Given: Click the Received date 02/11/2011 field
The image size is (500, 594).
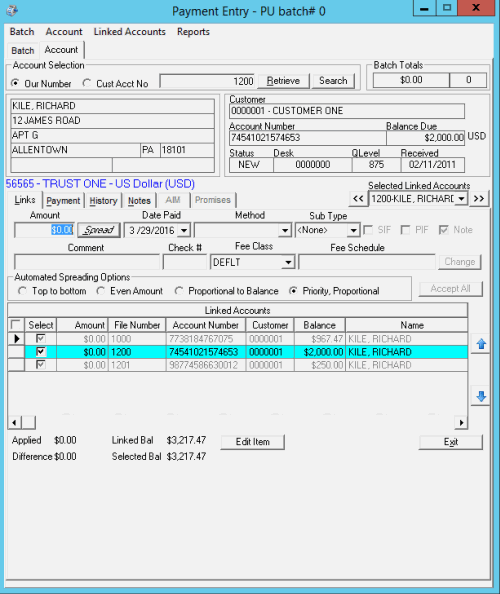Looking at the screenshot, I should coord(432,165).
